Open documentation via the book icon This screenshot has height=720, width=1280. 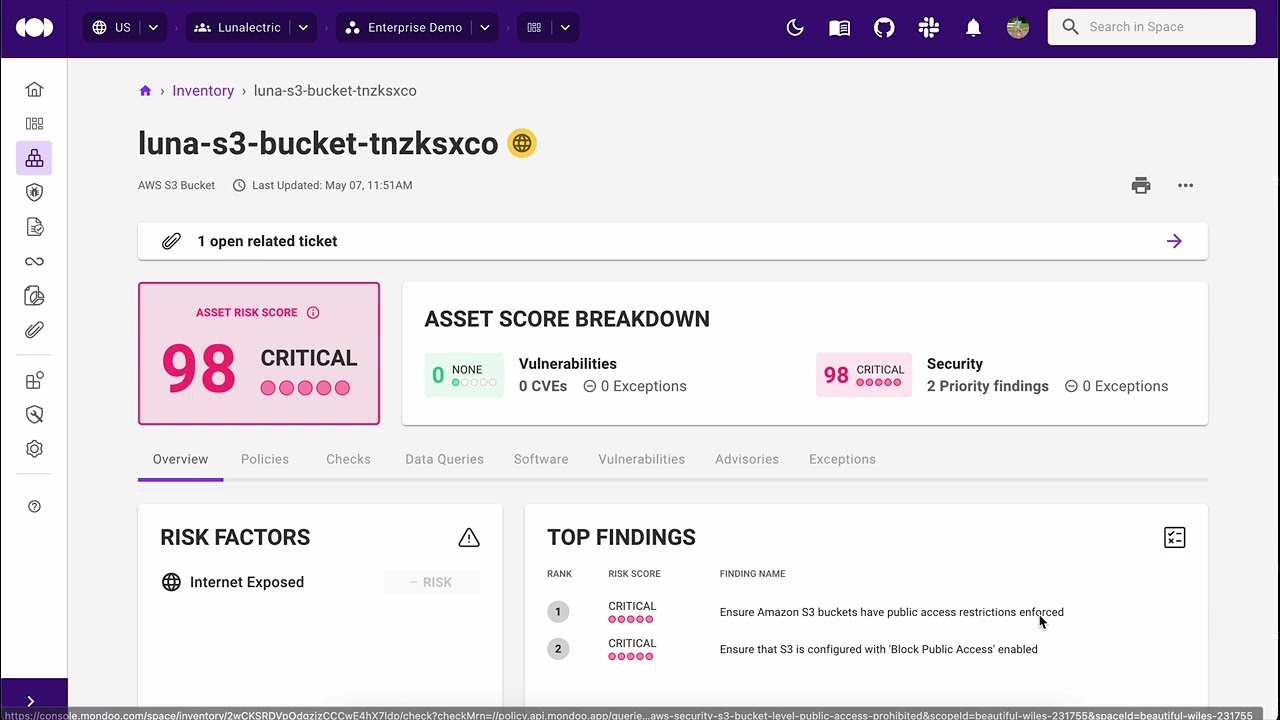[840, 28]
